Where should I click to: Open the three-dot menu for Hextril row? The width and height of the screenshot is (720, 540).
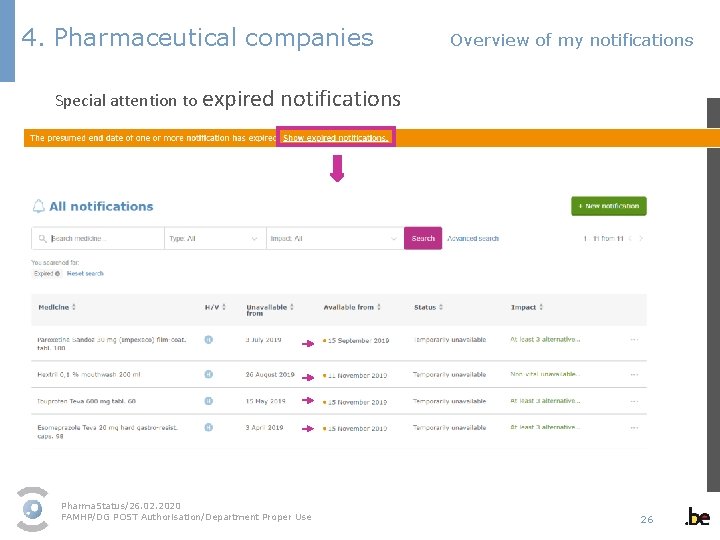pyautogui.click(x=634, y=375)
